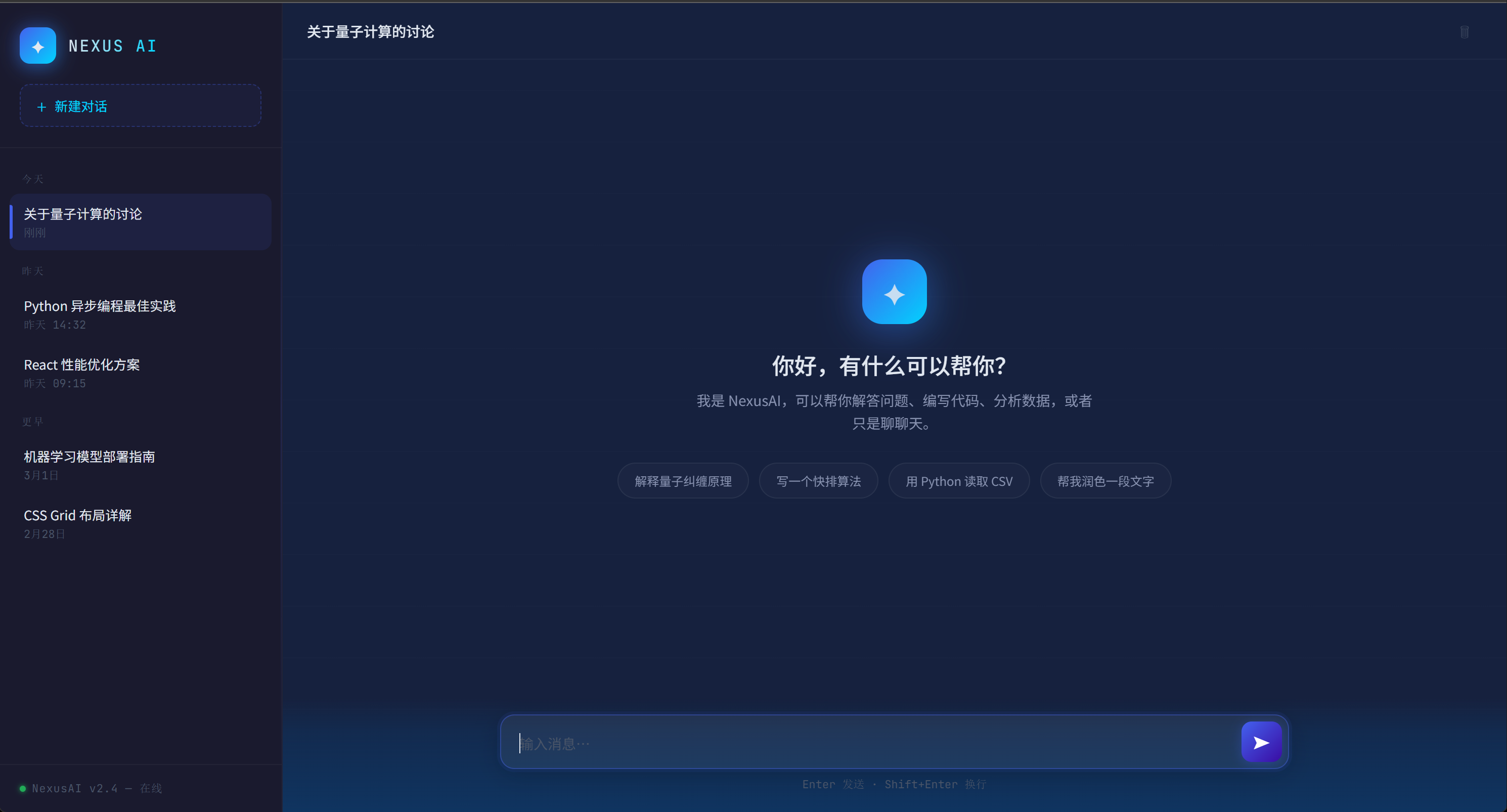Click the 更早 section label
The height and width of the screenshot is (812, 1507).
tap(33, 421)
